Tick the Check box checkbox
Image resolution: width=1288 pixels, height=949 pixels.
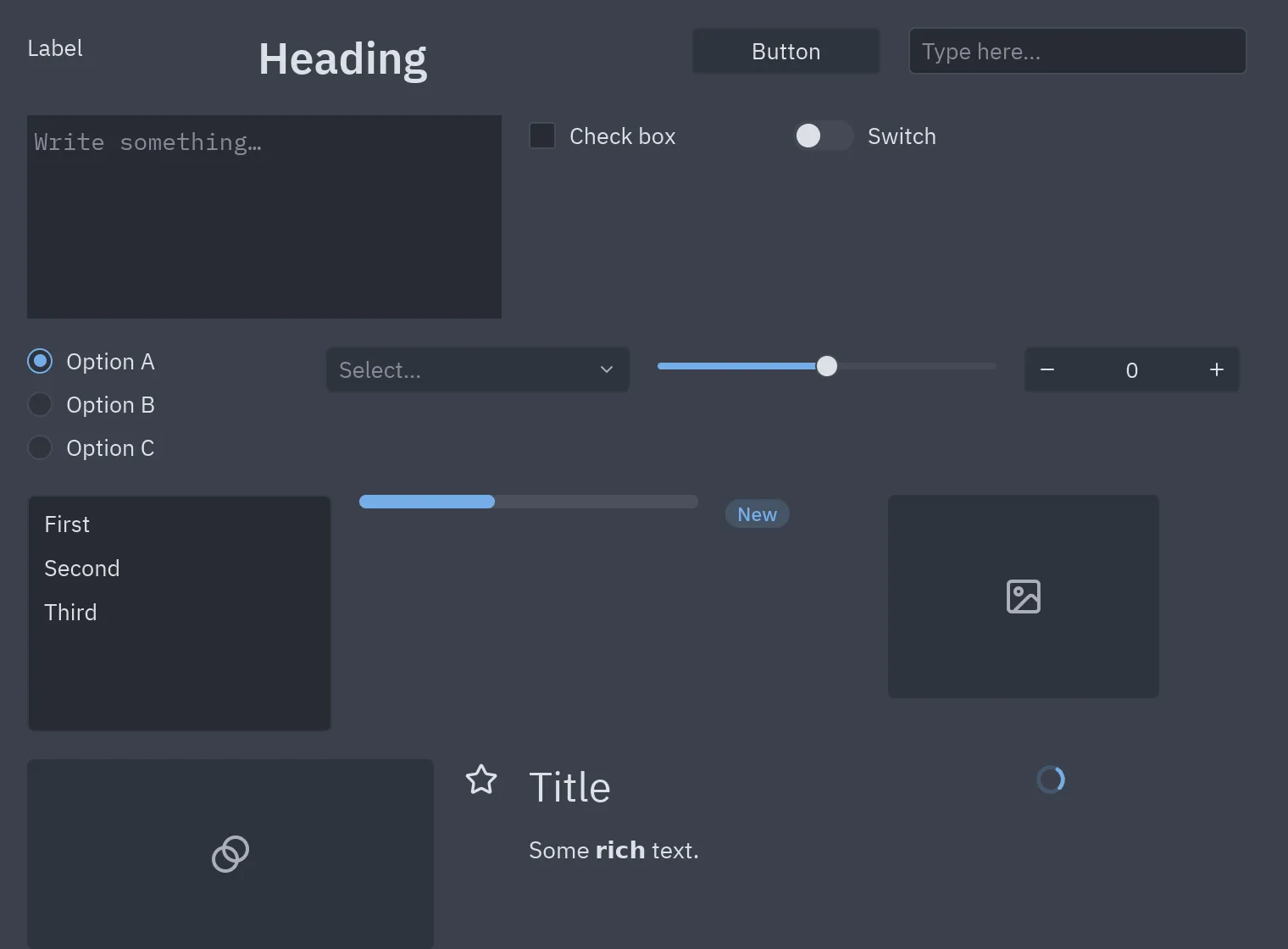pyautogui.click(x=542, y=136)
